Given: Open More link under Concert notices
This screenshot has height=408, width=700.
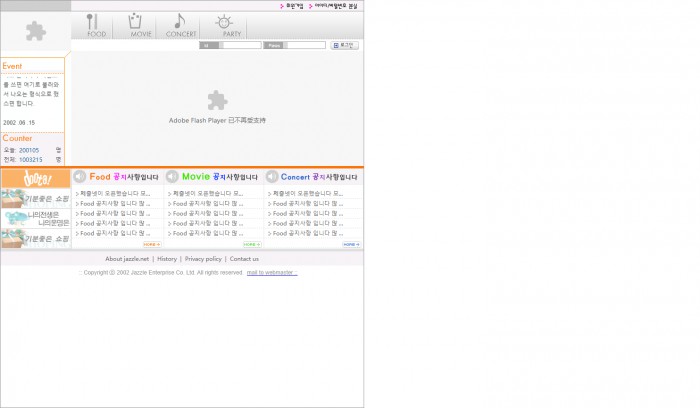Looking at the screenshot, I should click(x=350, y=244).
